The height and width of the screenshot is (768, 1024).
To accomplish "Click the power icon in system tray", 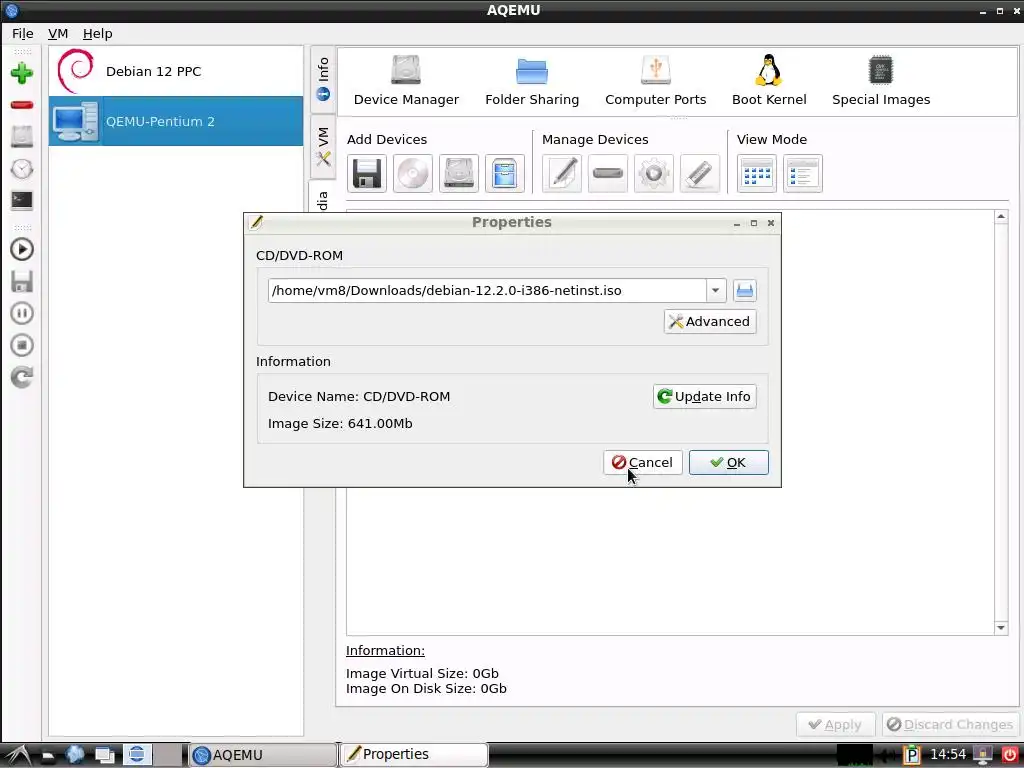I will (1010, 755).
